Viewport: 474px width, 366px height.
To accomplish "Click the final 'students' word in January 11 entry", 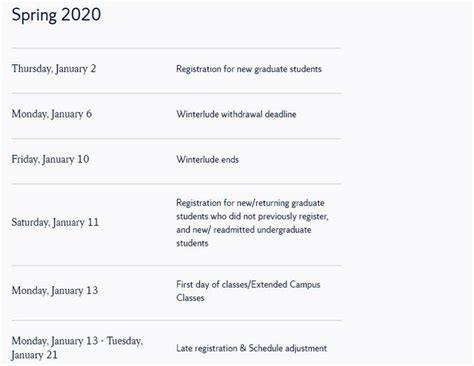I will 192,243.
